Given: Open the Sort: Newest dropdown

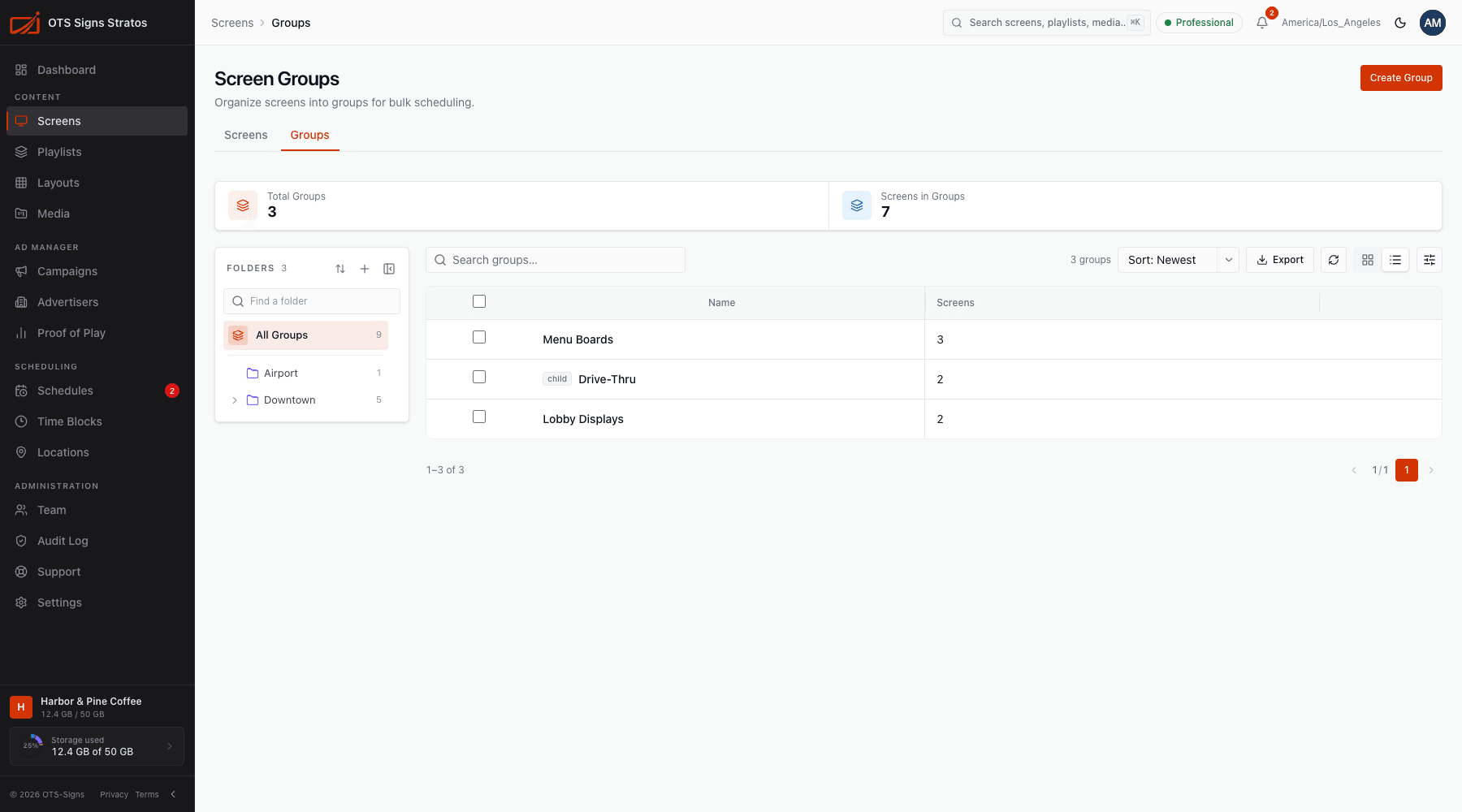Looking at the screenshot, I should (1179, 260).
